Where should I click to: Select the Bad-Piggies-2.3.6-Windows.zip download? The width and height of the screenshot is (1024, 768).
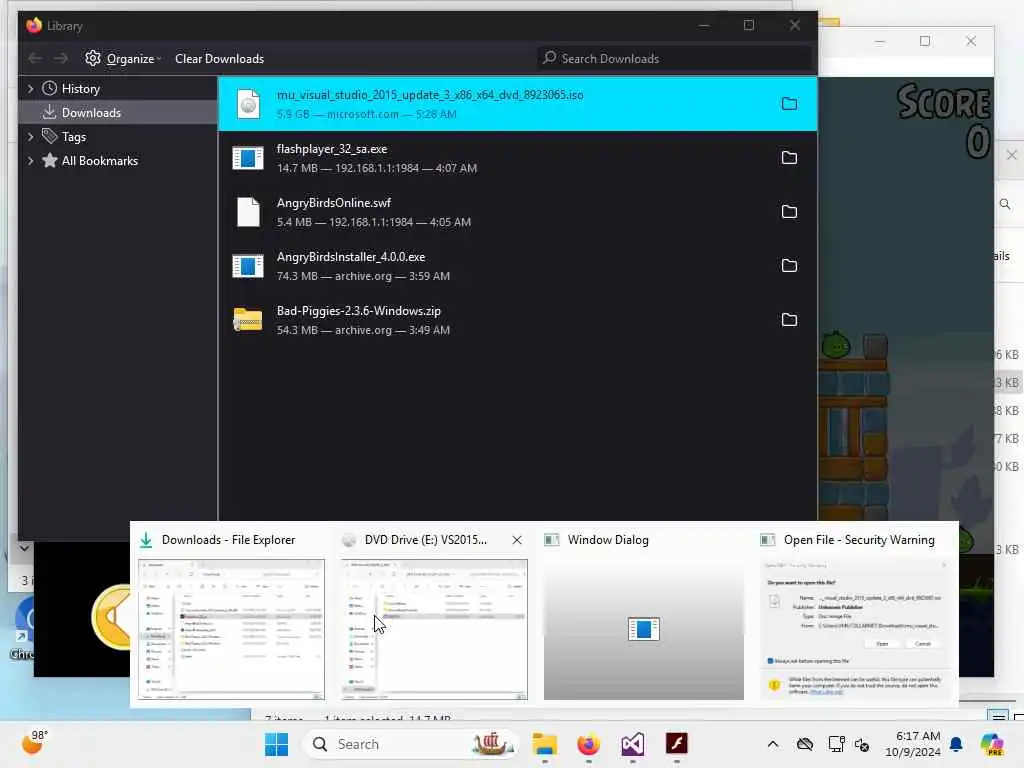517,320
